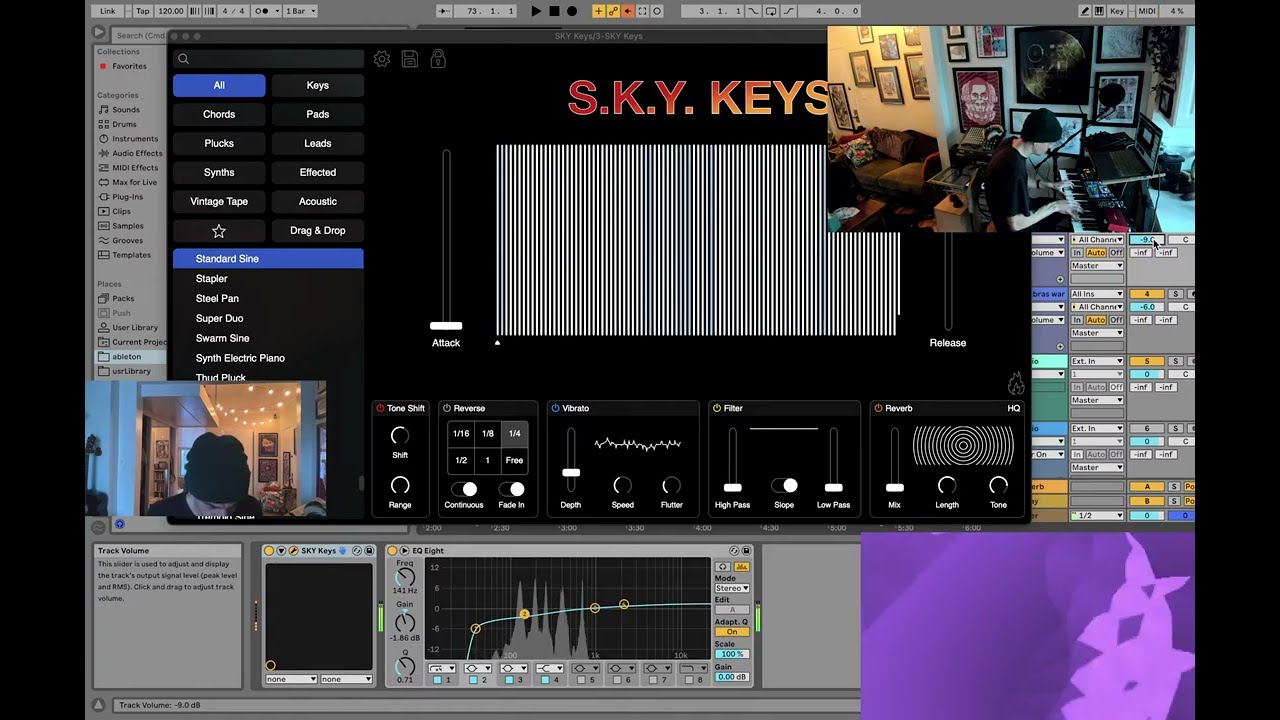Click session record circle button
The height and width of the screenshot is (720, 1280).
pyautogui.click(x=657, y=11)
